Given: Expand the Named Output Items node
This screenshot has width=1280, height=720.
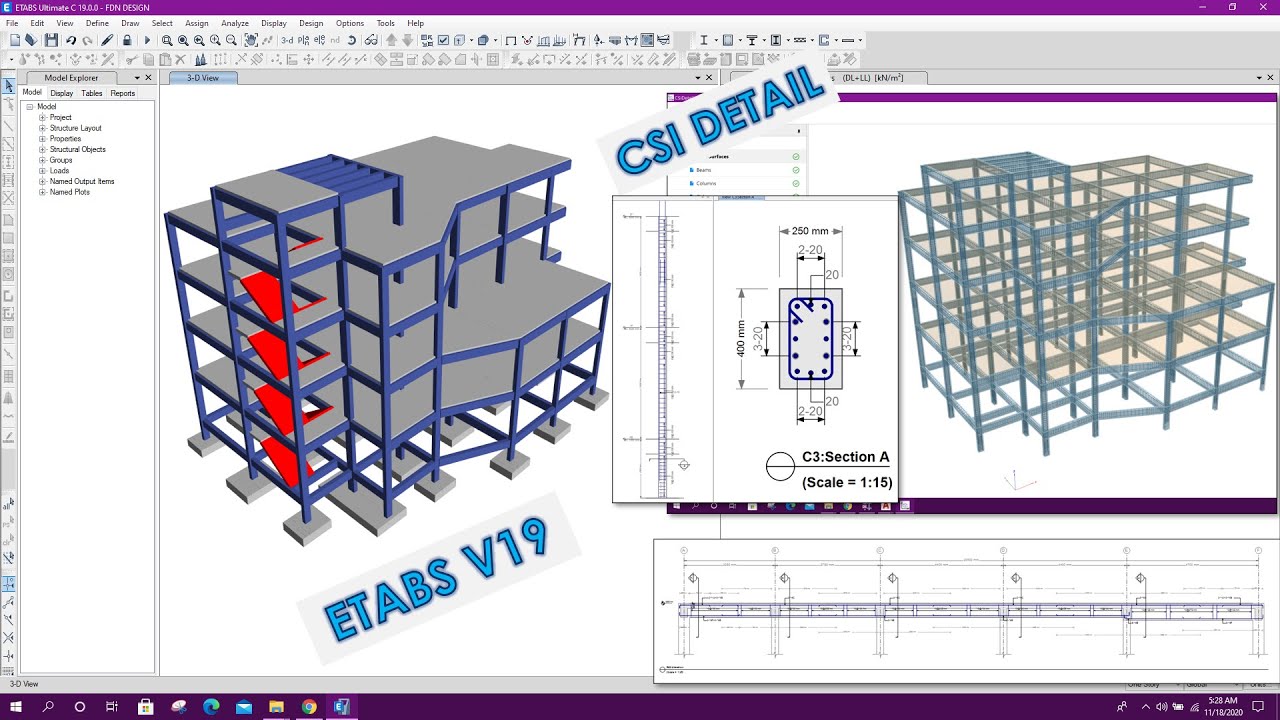Looking at the screenshot, I should 43,181.
